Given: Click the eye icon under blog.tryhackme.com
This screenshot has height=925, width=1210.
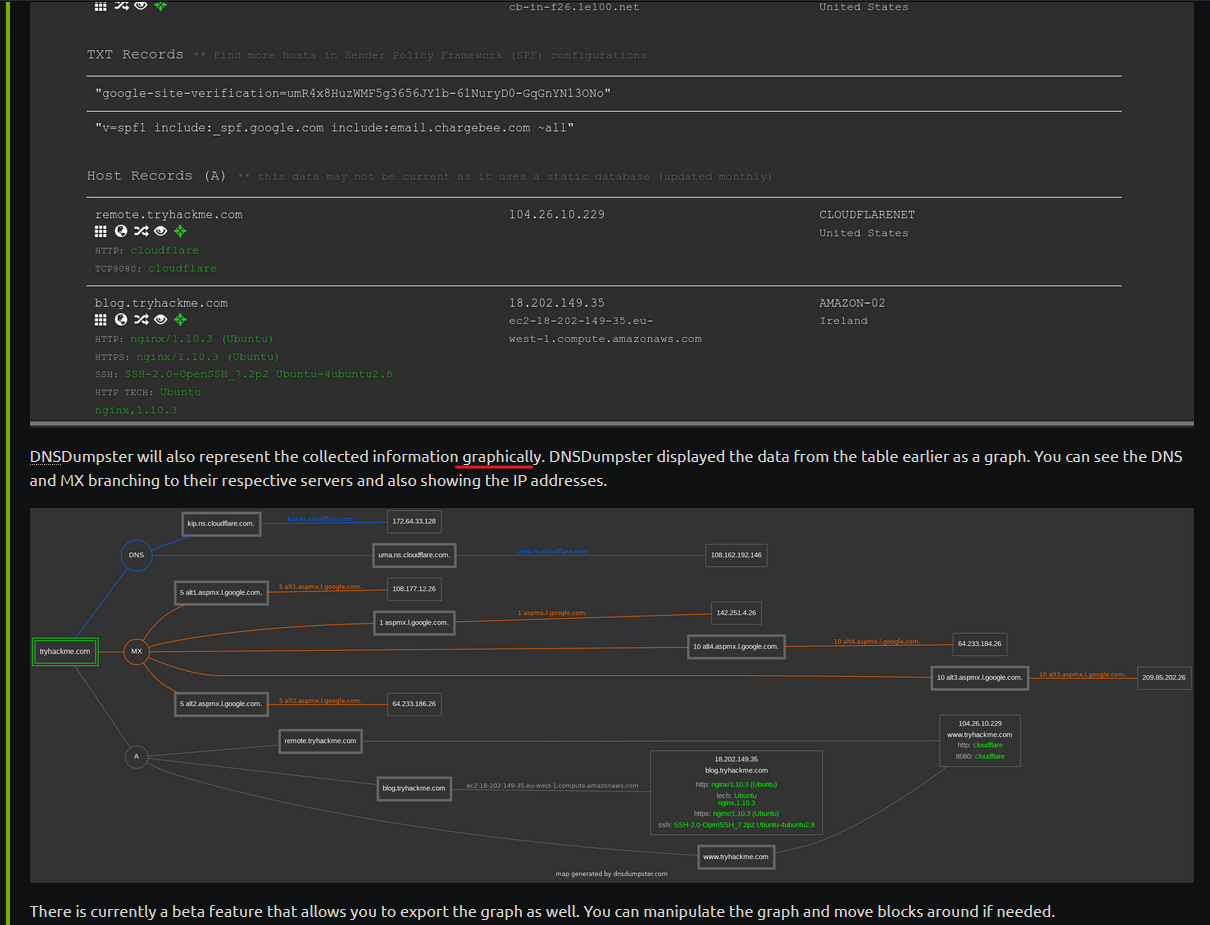Looking at the screenshot, I should point(160,320).
